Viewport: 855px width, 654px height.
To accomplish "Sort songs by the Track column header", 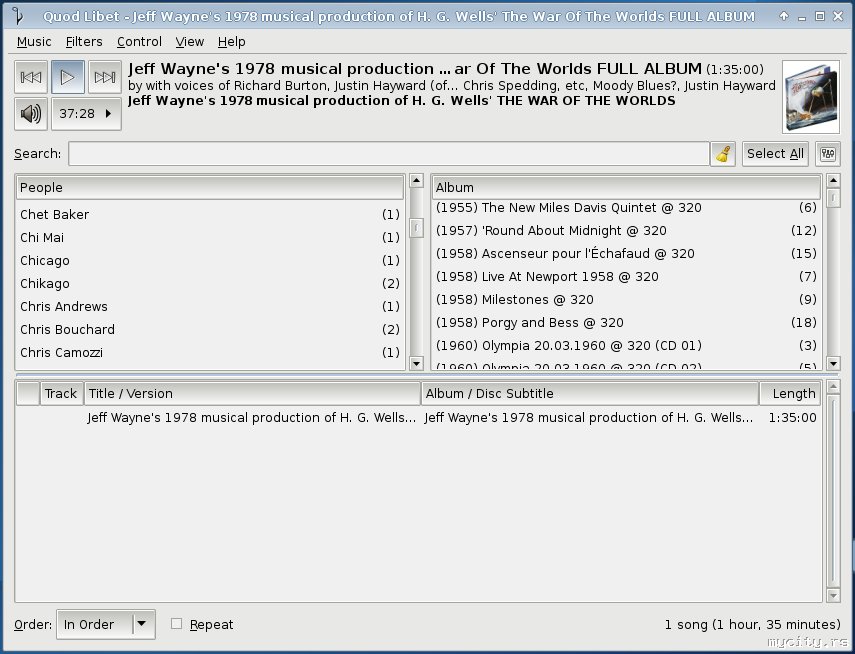I will [62, 394].
